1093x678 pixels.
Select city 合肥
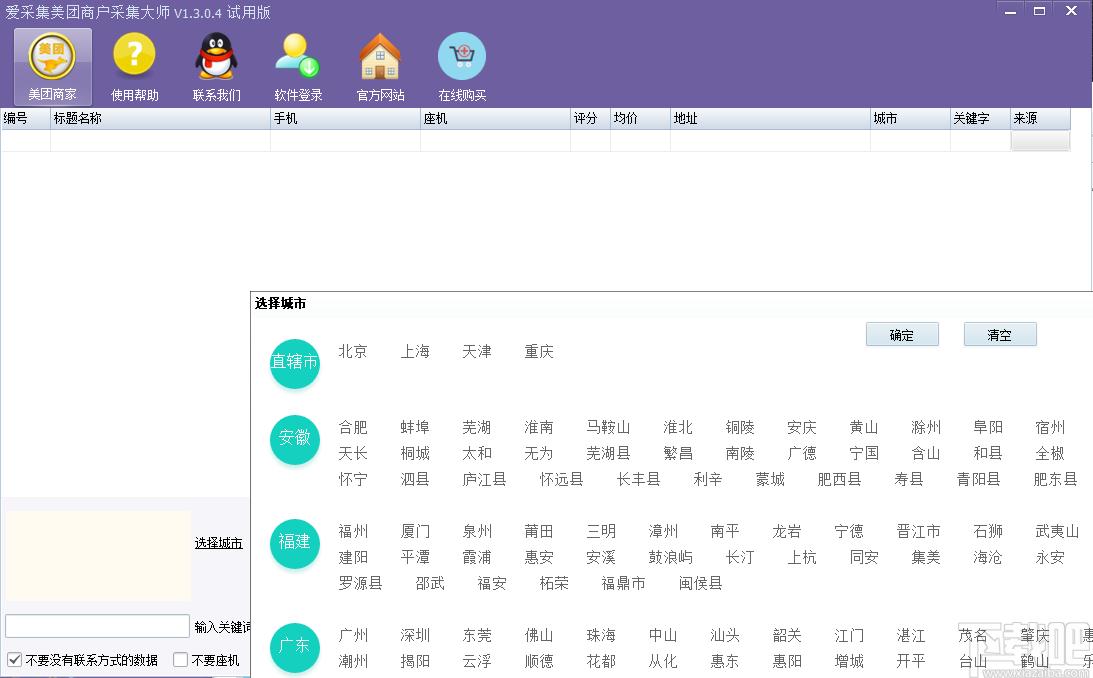pos(353,427)
